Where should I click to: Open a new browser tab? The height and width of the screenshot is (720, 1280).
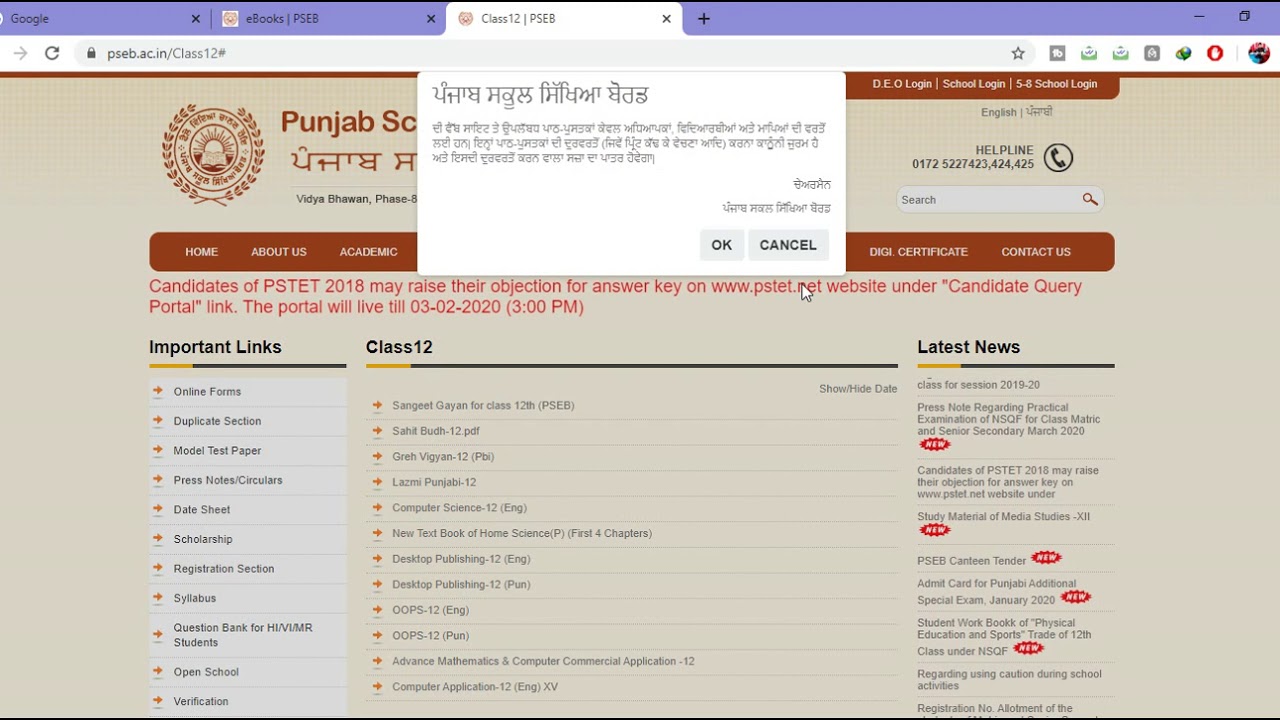point(704,19)
